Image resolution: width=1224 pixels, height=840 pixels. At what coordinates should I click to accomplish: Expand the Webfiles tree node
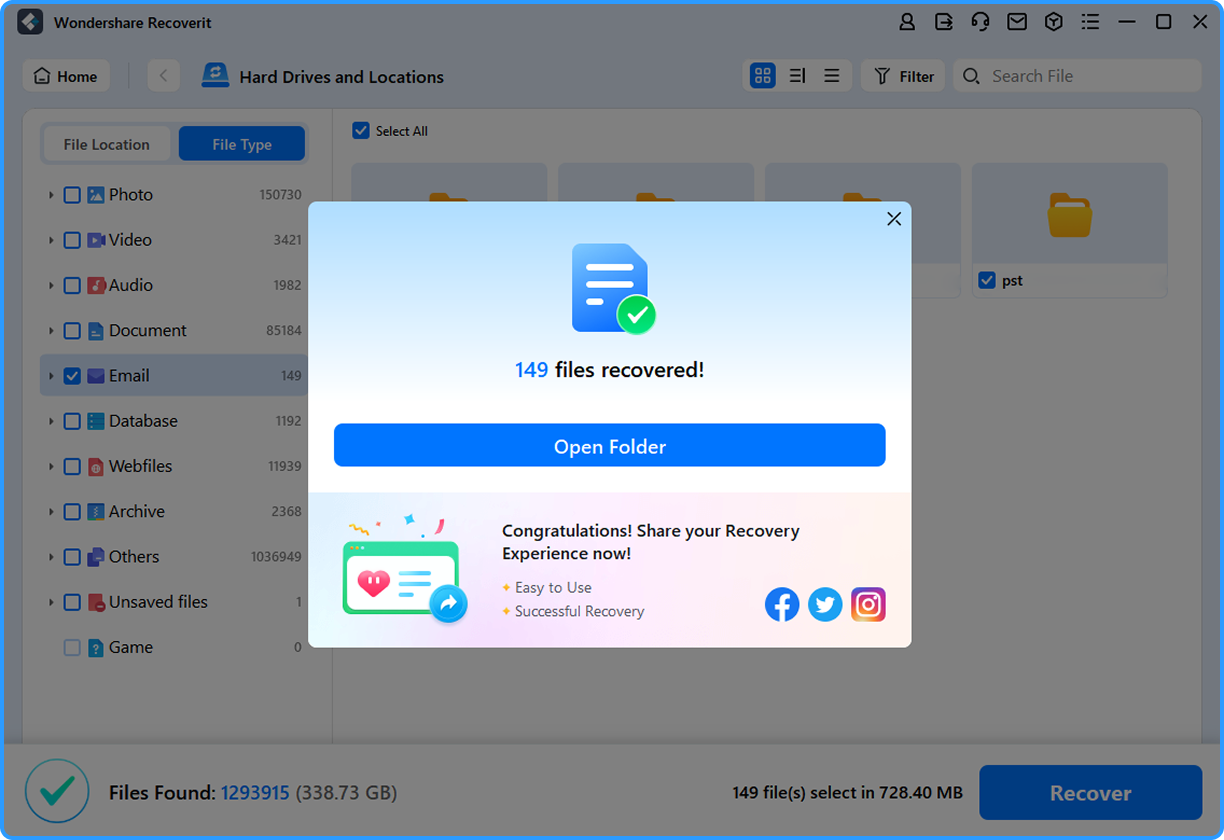click(51, 467)
